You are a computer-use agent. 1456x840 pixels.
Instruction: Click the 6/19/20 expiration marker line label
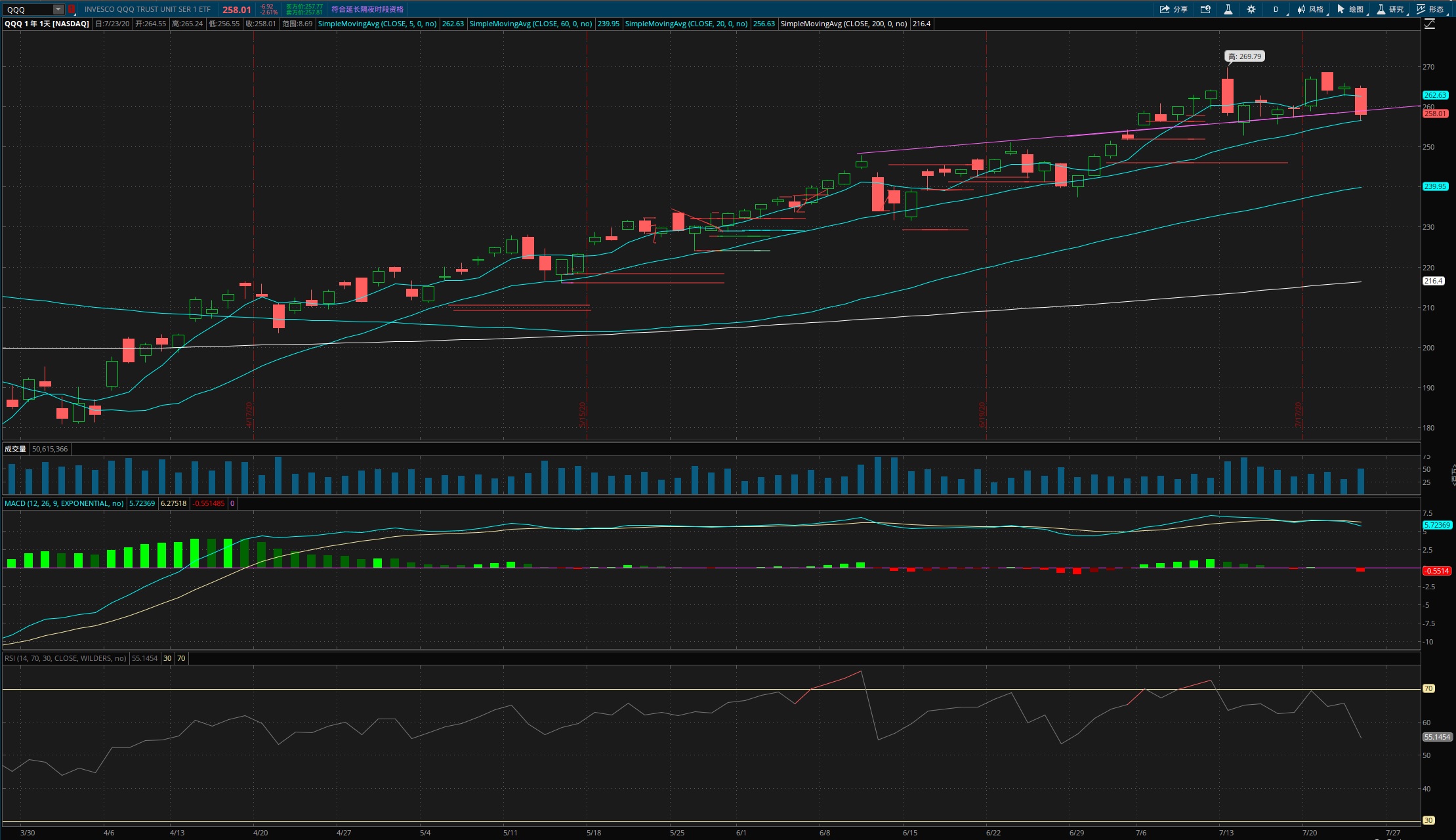click(982, 415)
